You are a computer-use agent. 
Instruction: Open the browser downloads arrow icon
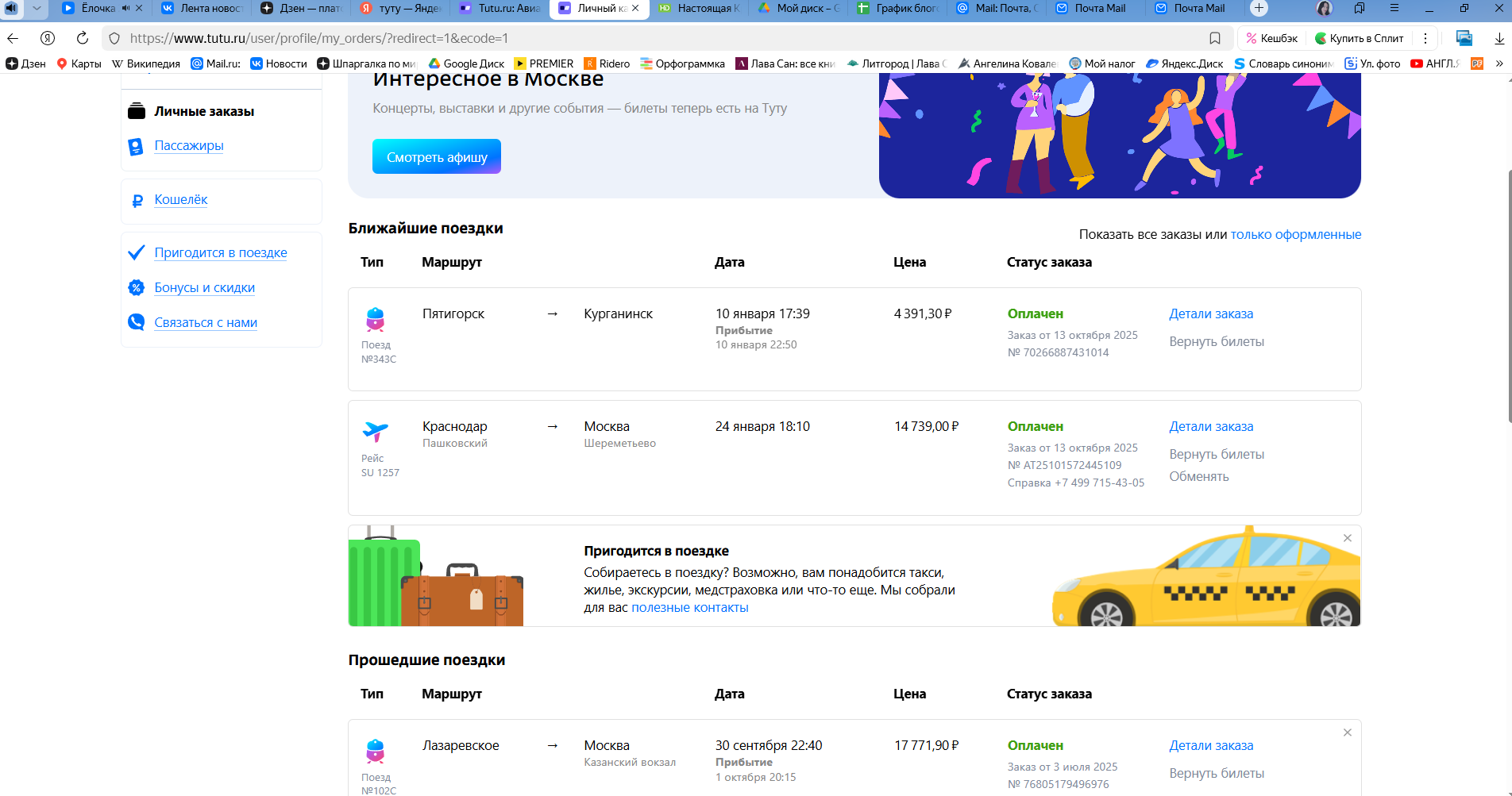(x=1499, y=38)
